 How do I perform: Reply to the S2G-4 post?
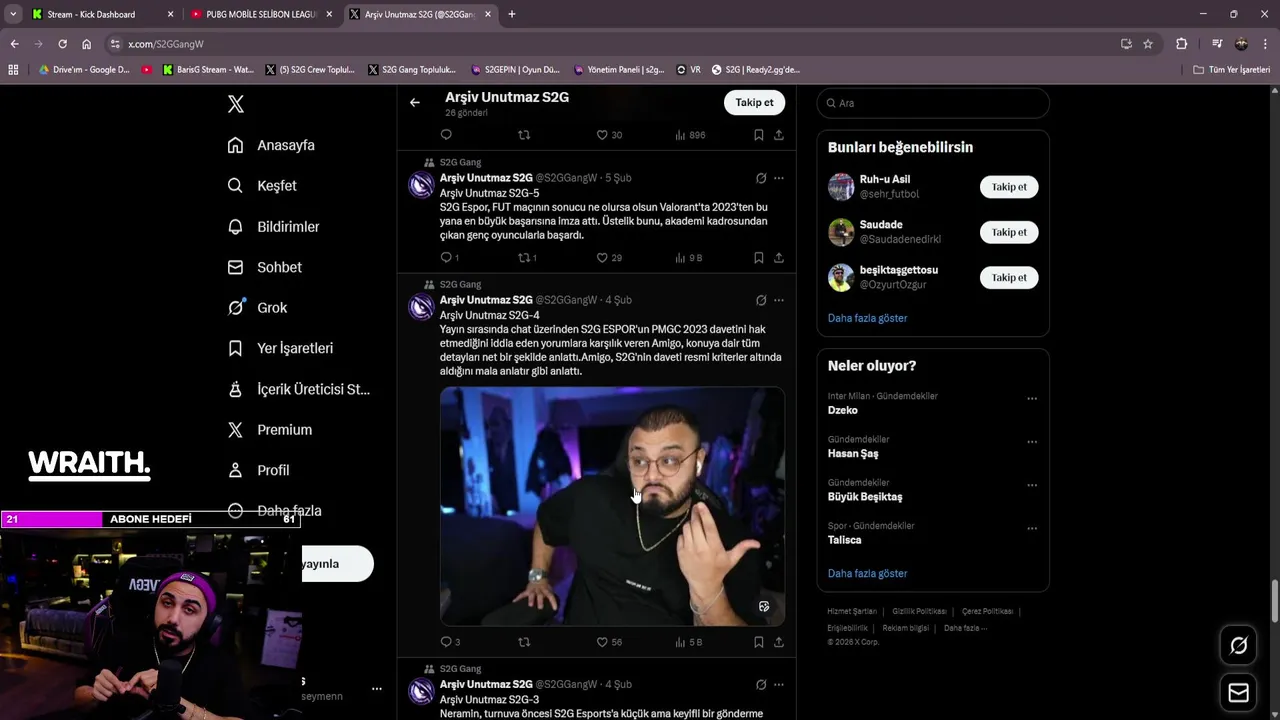(450, 642)
